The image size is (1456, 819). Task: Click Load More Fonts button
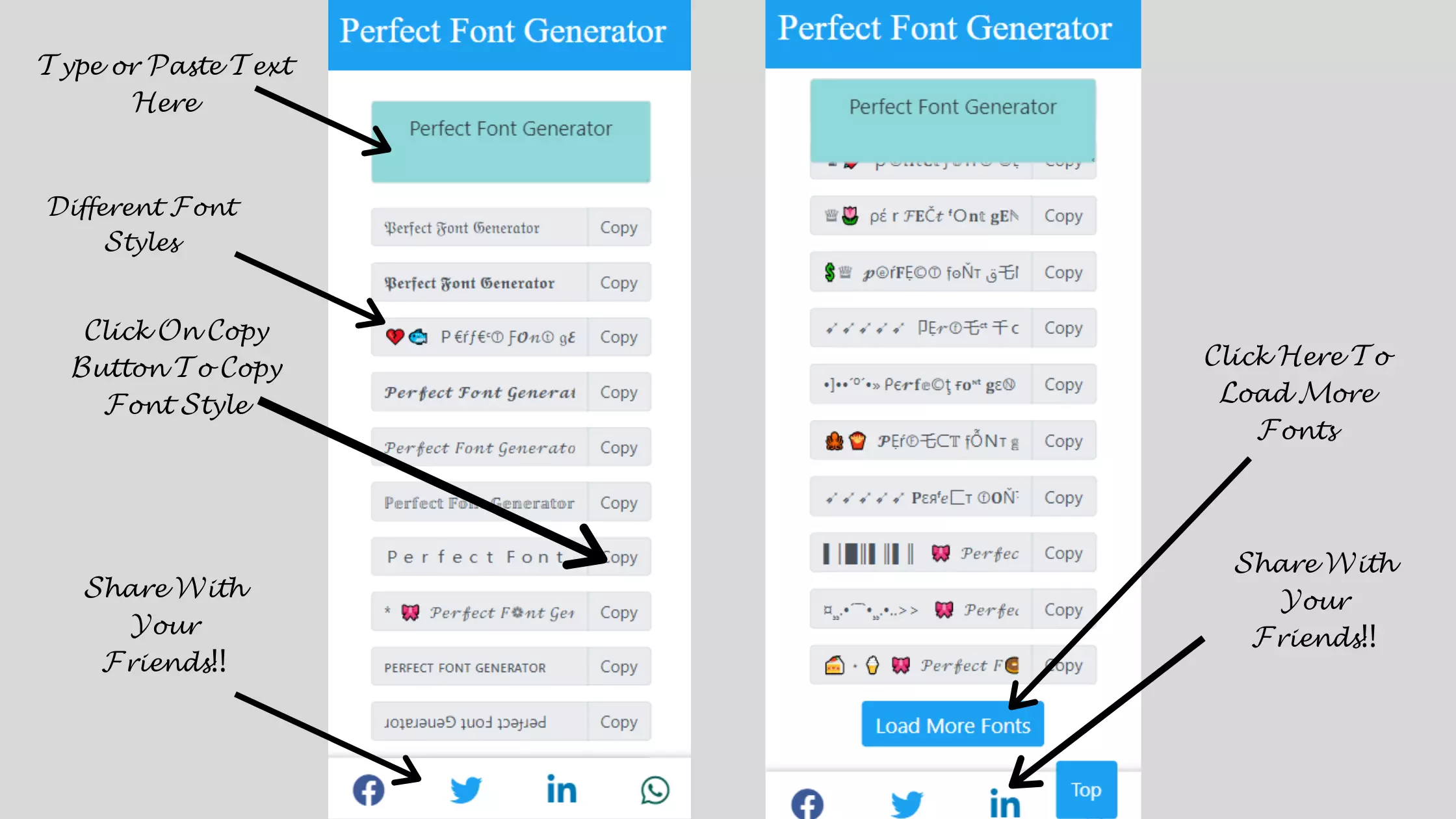click(x=953, y=725)
